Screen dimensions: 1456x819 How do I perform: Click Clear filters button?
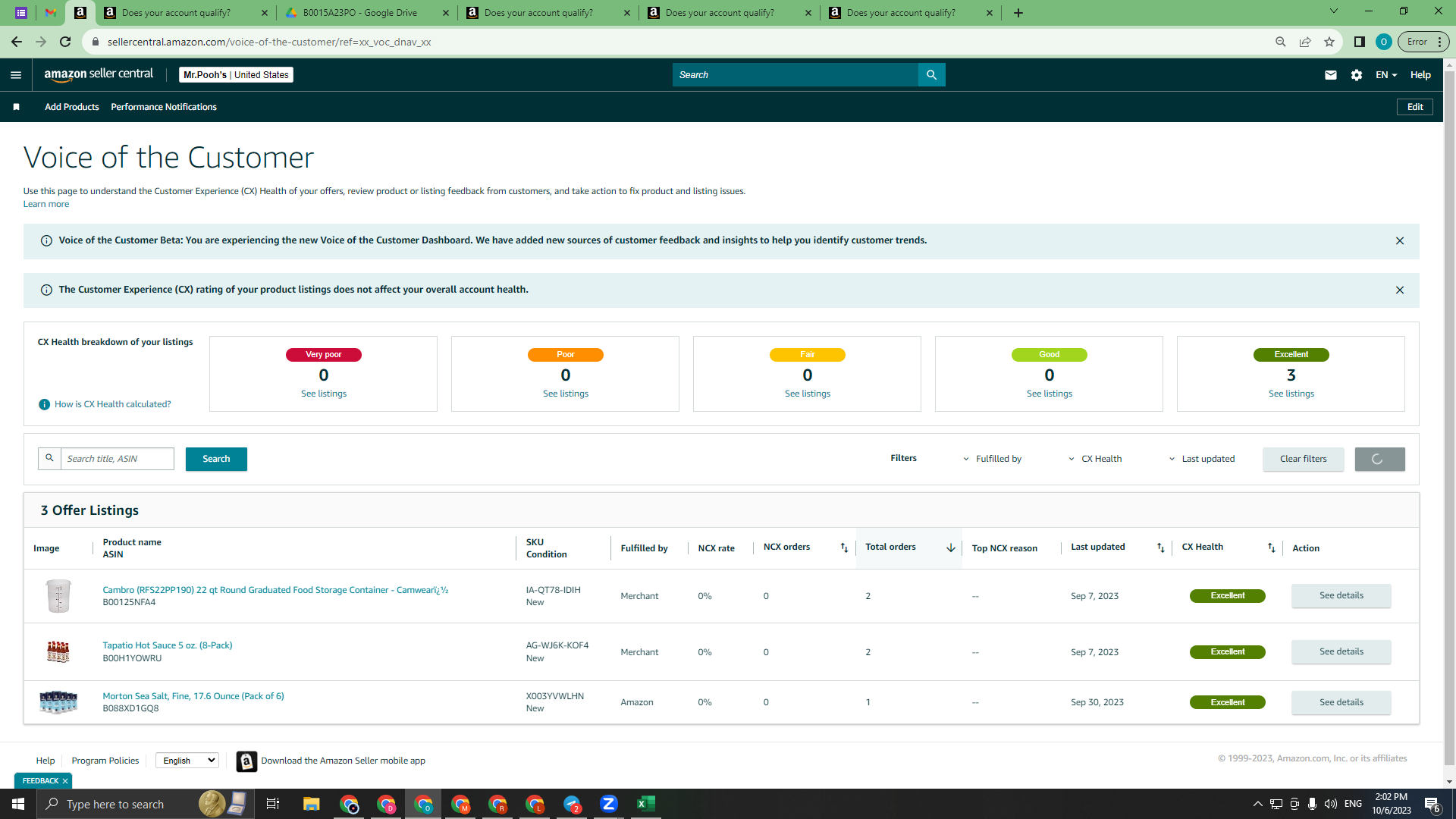tap(1303, 459)
